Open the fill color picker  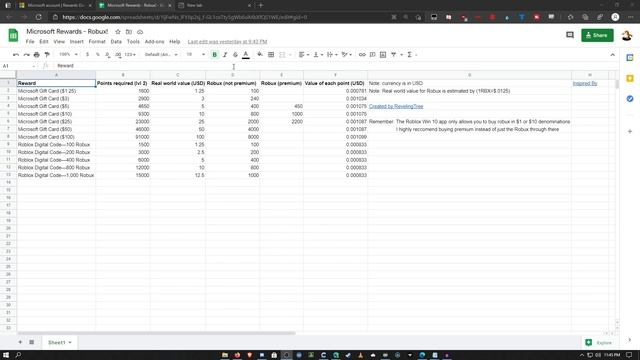click(x=260, y=55)
